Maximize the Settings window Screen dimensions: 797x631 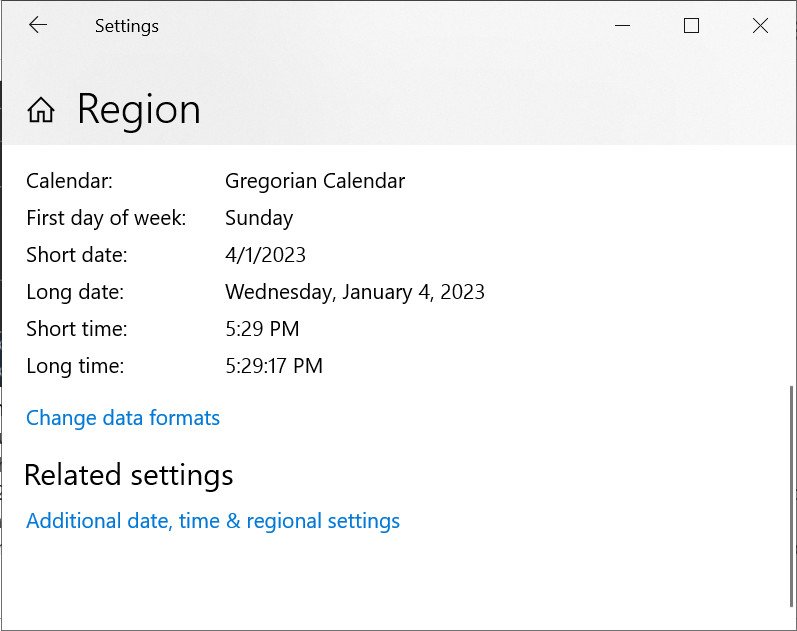pyautogui.click(x=691, y=26)
